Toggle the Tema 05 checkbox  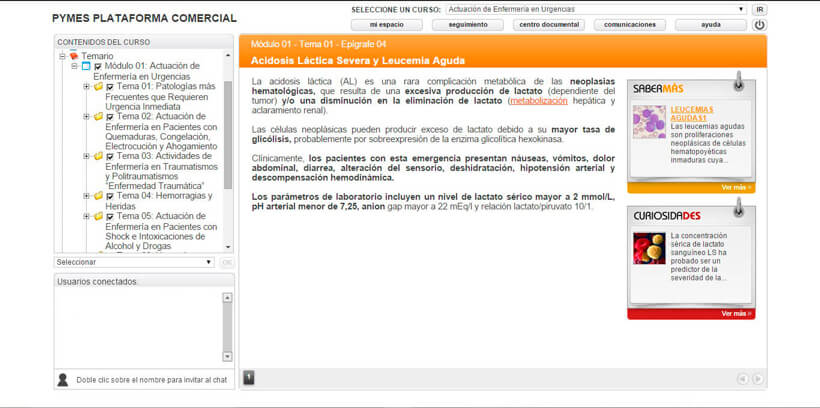point(110,216)
